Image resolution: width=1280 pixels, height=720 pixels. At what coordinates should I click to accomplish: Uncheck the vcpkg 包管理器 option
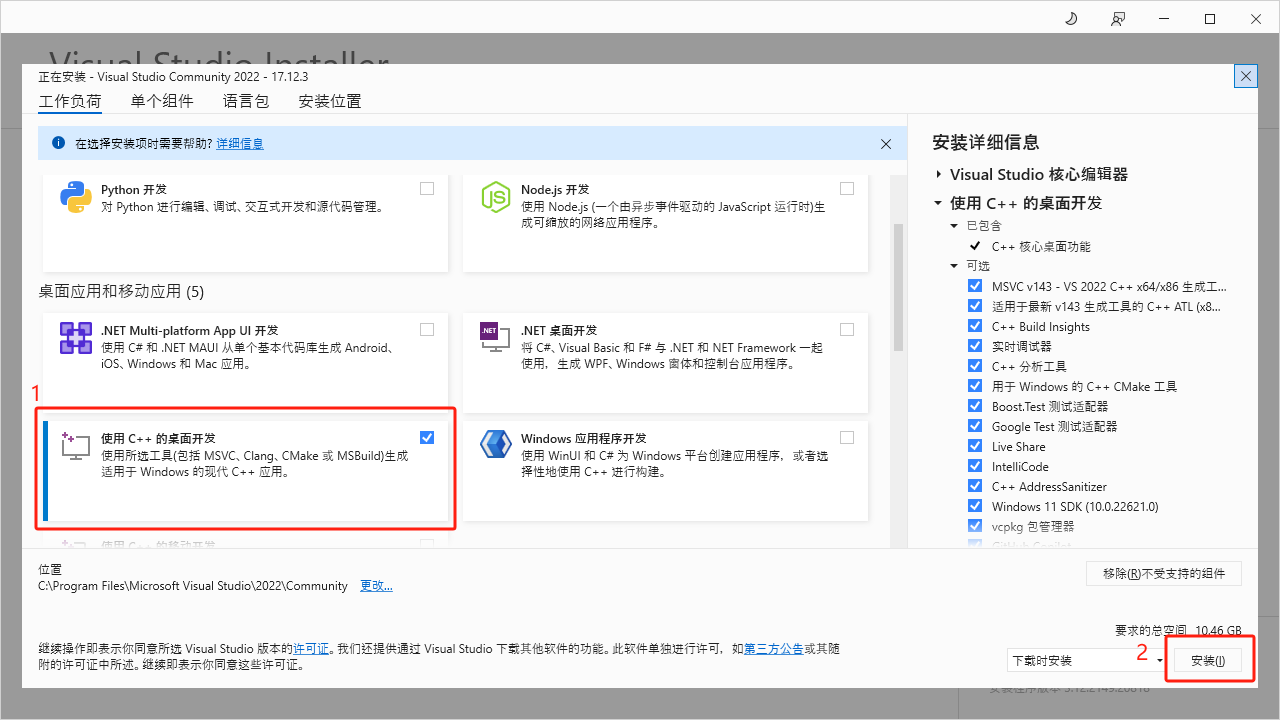pyautogui.click(x=975, y=526)
